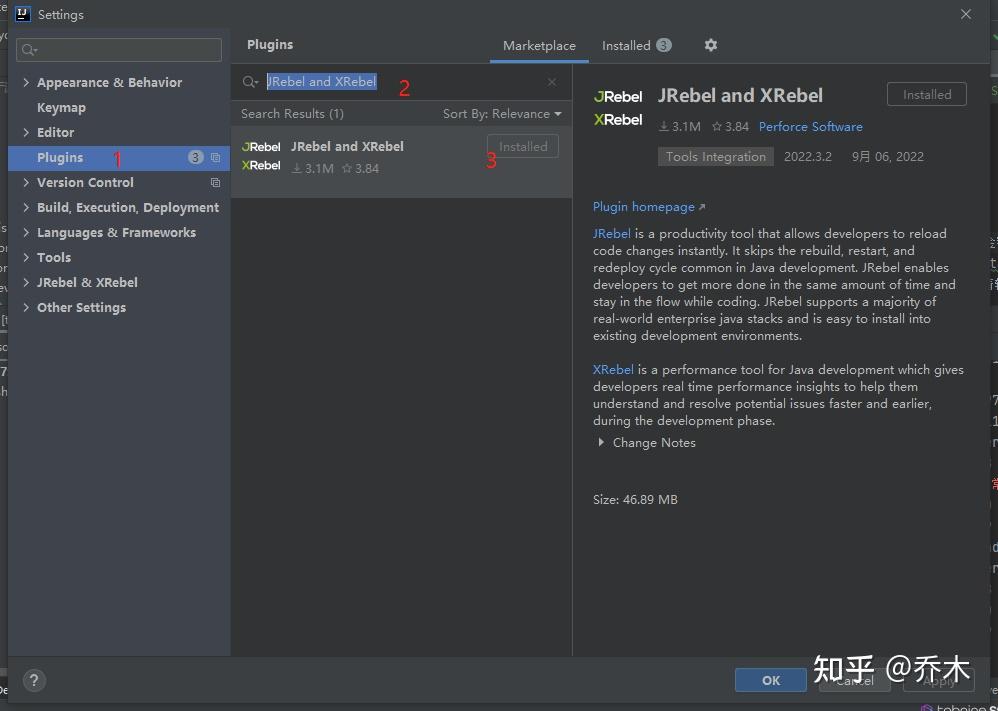This screenshot has width=998, height=711.
Task: Expand the Editor settings node
Action: 26,132
